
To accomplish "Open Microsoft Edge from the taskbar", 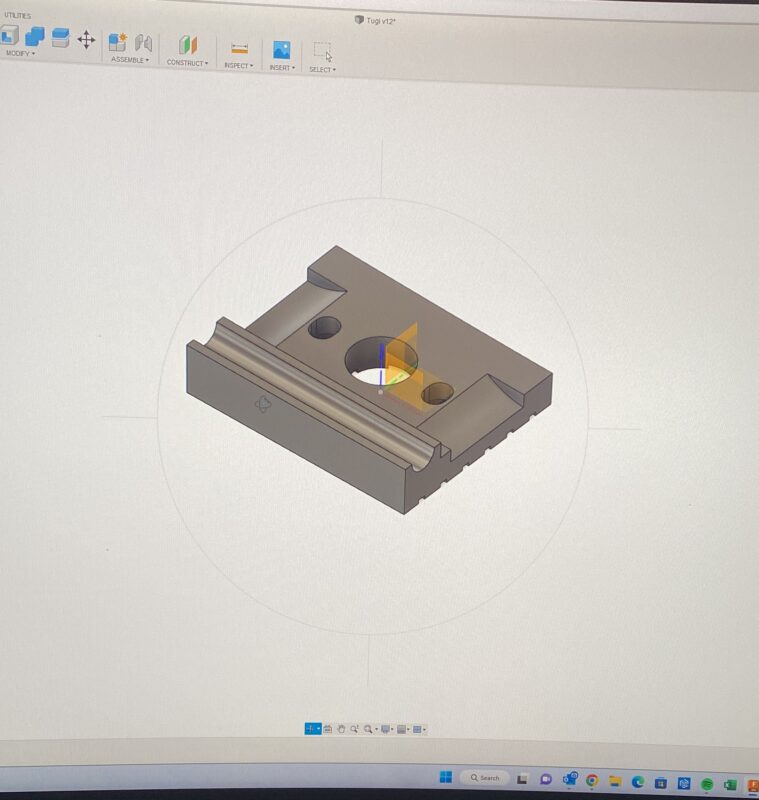I will 638,782.
